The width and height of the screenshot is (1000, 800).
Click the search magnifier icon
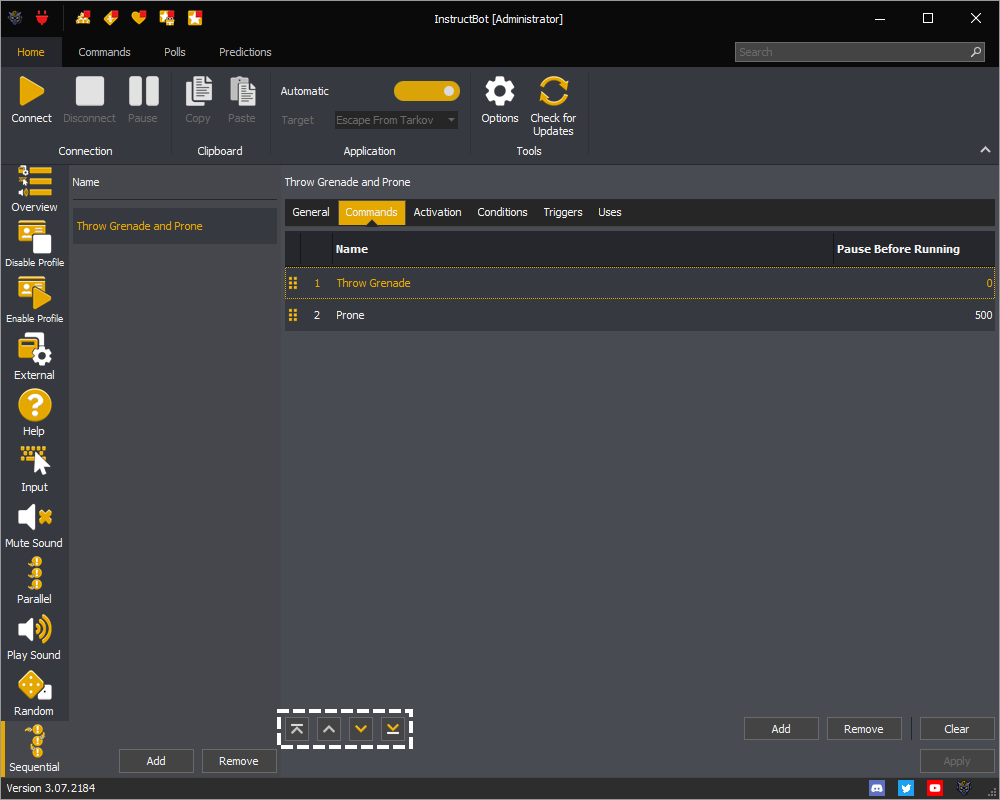coord(976,52)
